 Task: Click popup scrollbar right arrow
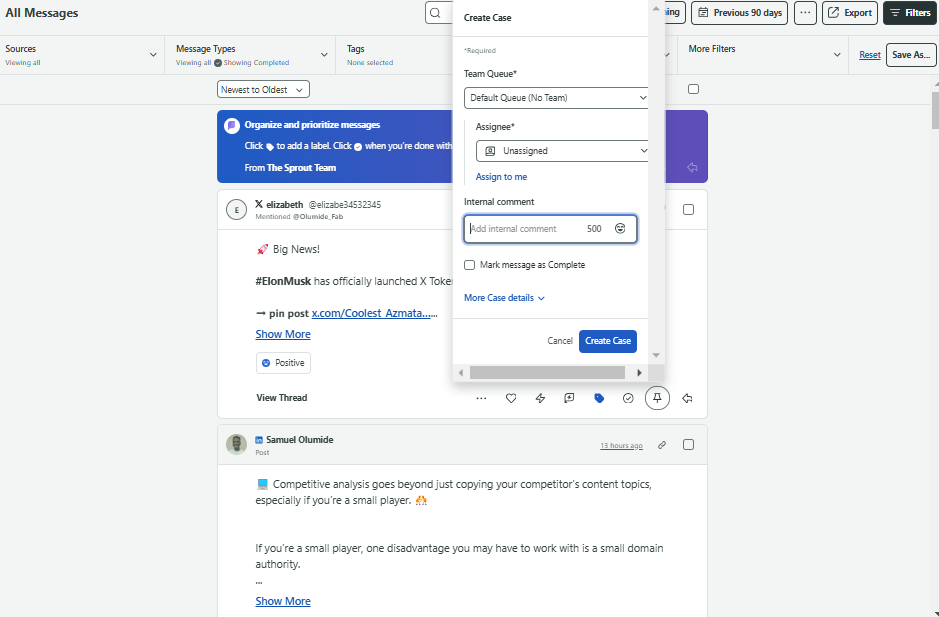(639, 373)
